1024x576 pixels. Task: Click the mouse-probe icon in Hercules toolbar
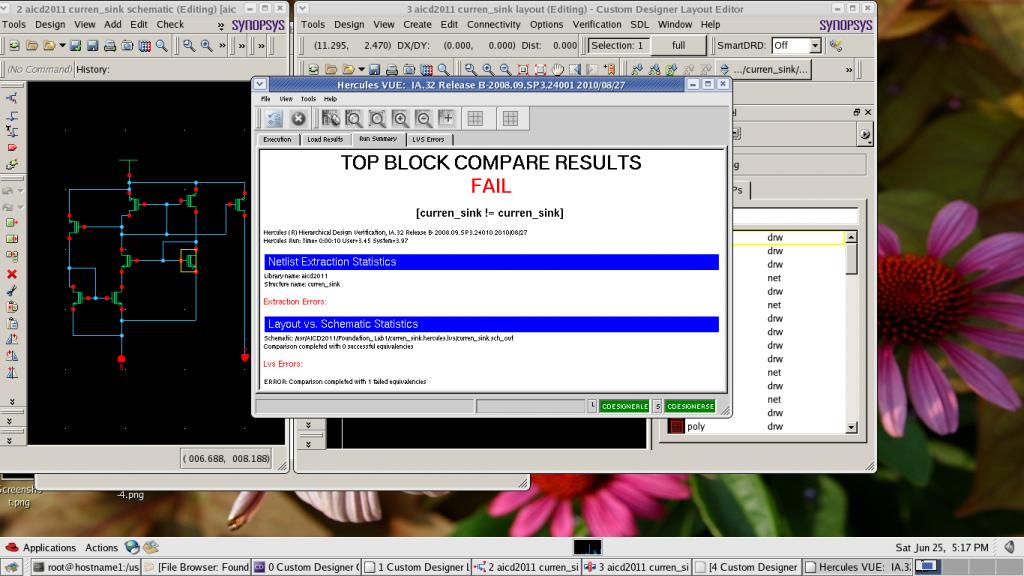coord(330,118)
